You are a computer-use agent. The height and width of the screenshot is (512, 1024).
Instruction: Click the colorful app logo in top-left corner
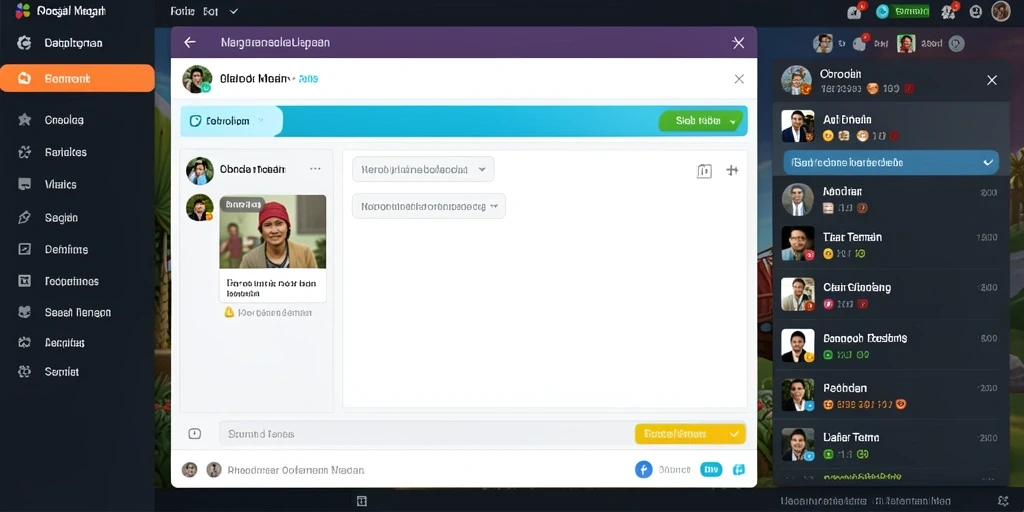pos(23,10)
